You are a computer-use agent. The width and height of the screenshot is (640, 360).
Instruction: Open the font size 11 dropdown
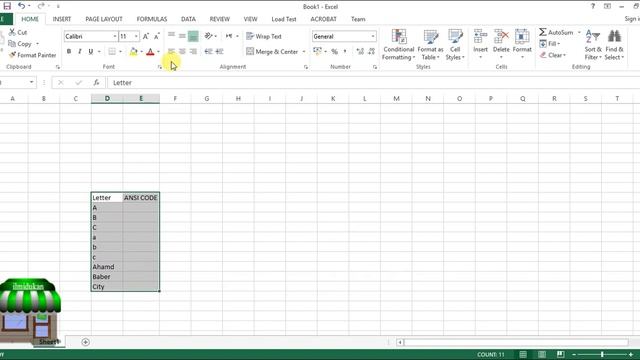point(136,36)
